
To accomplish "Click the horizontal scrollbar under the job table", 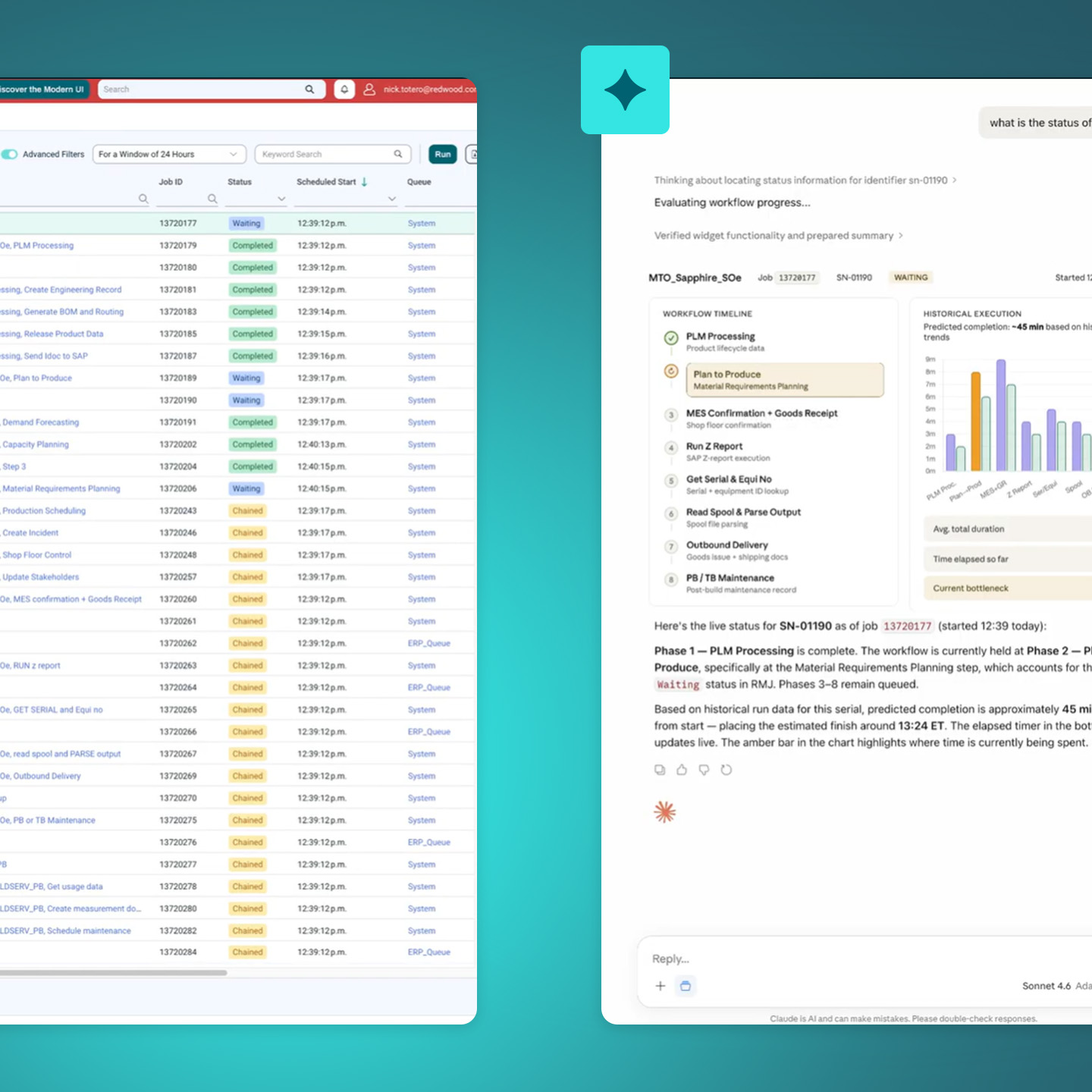I will click(114, 972).
